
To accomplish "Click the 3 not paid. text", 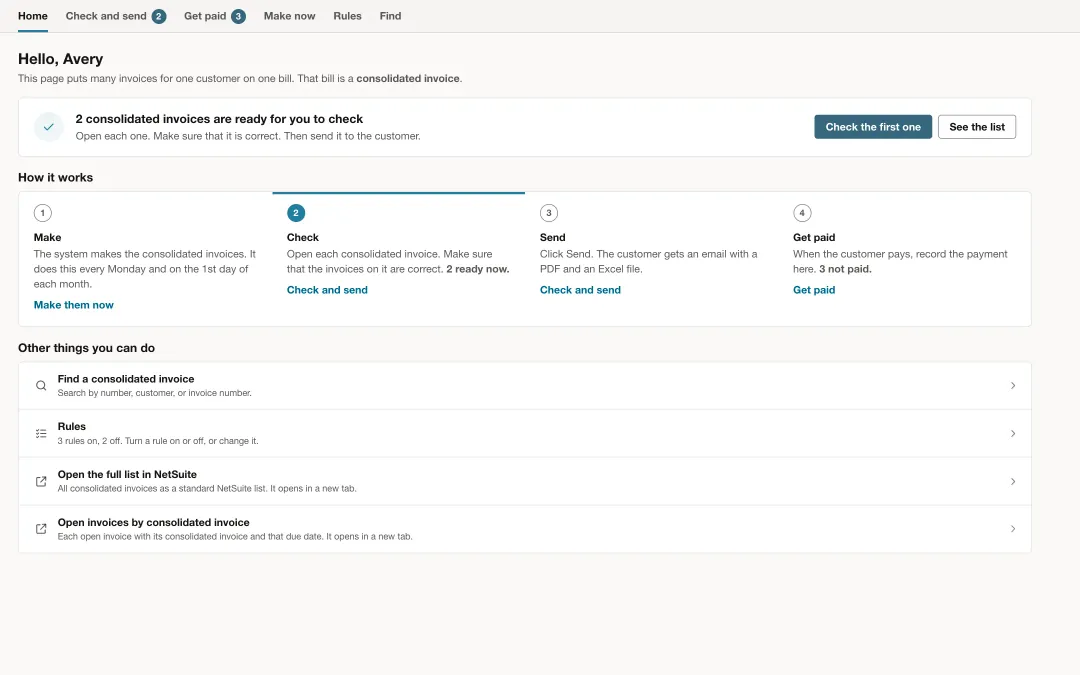I will pyautogui.click(x=845, y=269).
